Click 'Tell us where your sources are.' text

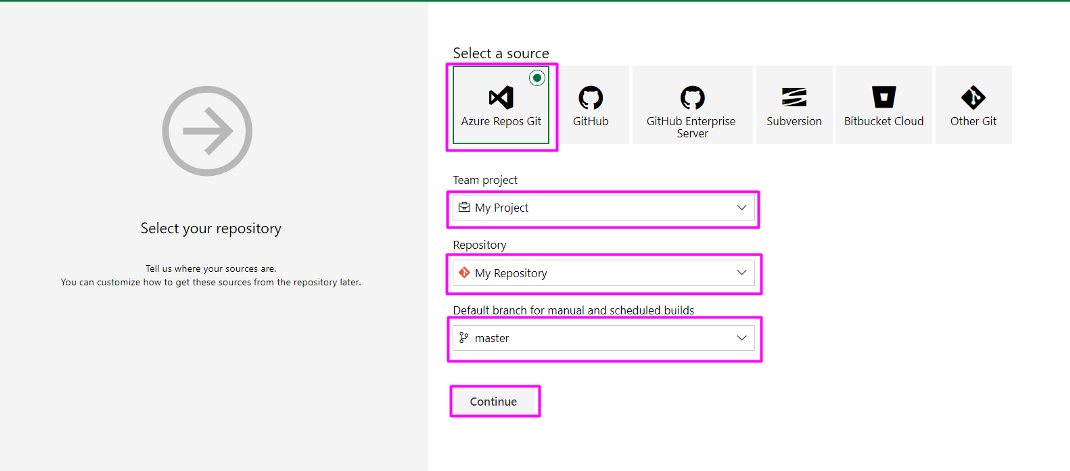pos(211,269)
